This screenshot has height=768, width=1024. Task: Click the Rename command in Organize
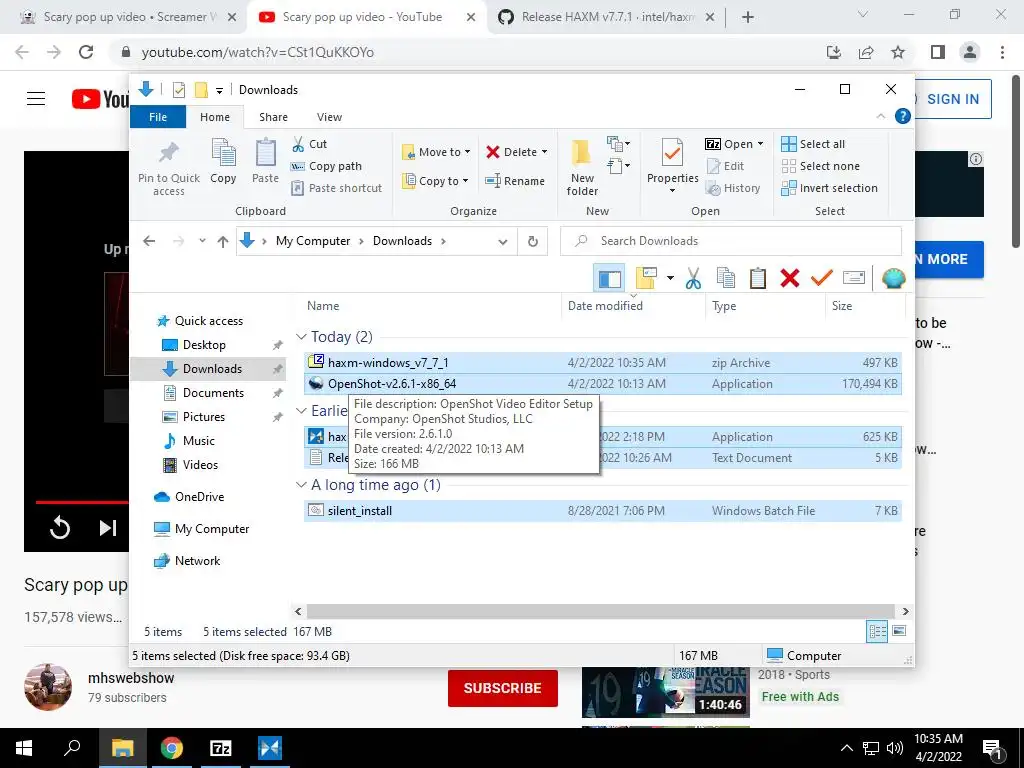[x=515, y=181]
